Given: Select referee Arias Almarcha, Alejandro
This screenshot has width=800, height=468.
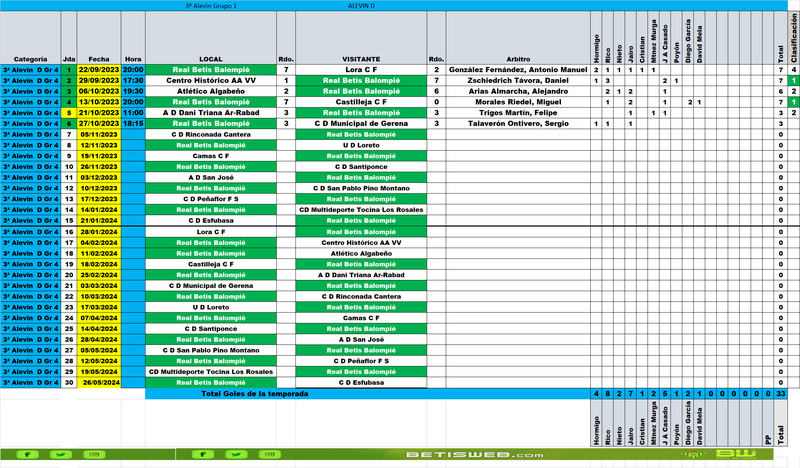Looking at the screenshot, I should (x=518, y=91).
